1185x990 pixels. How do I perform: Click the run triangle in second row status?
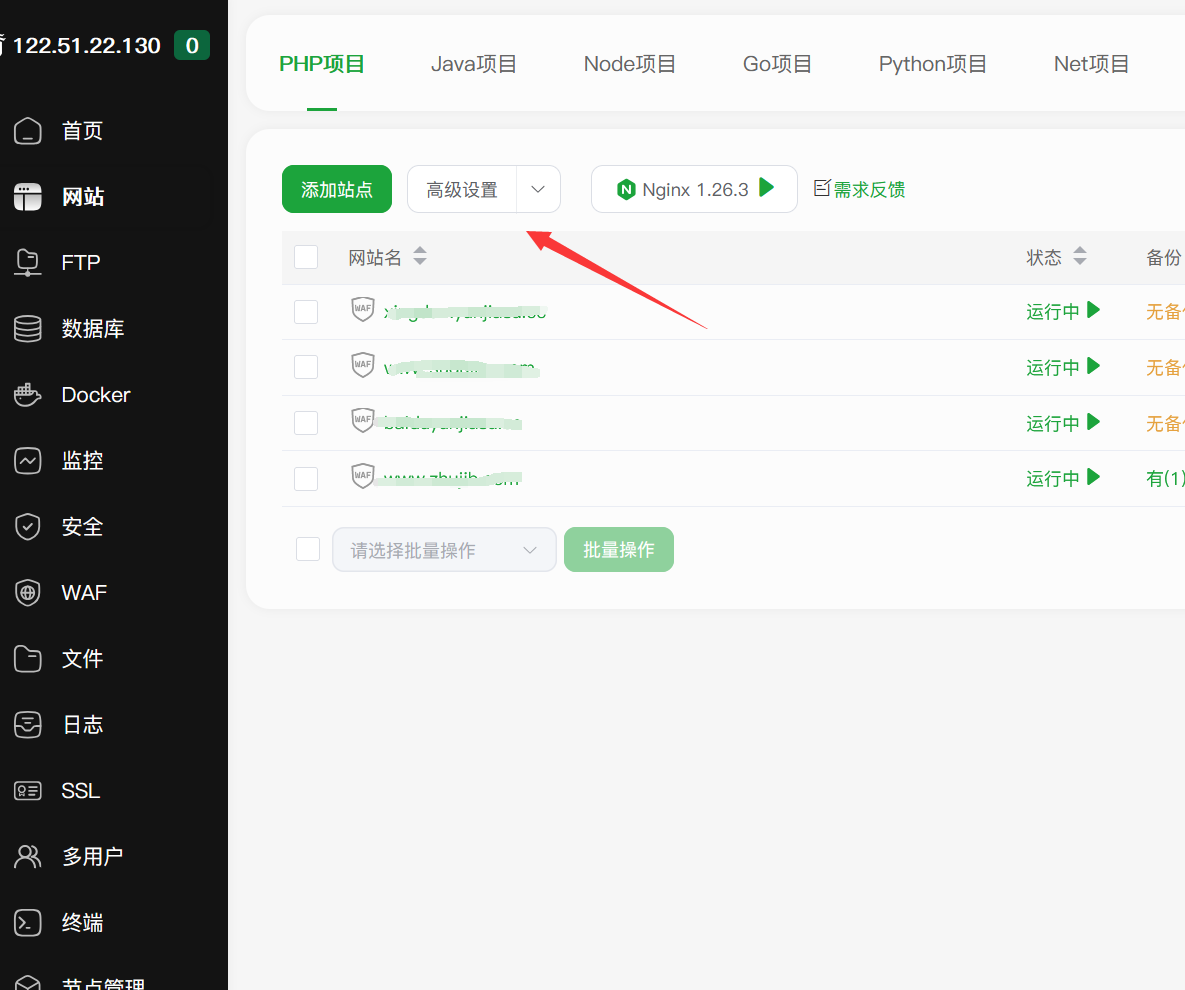1093,366
